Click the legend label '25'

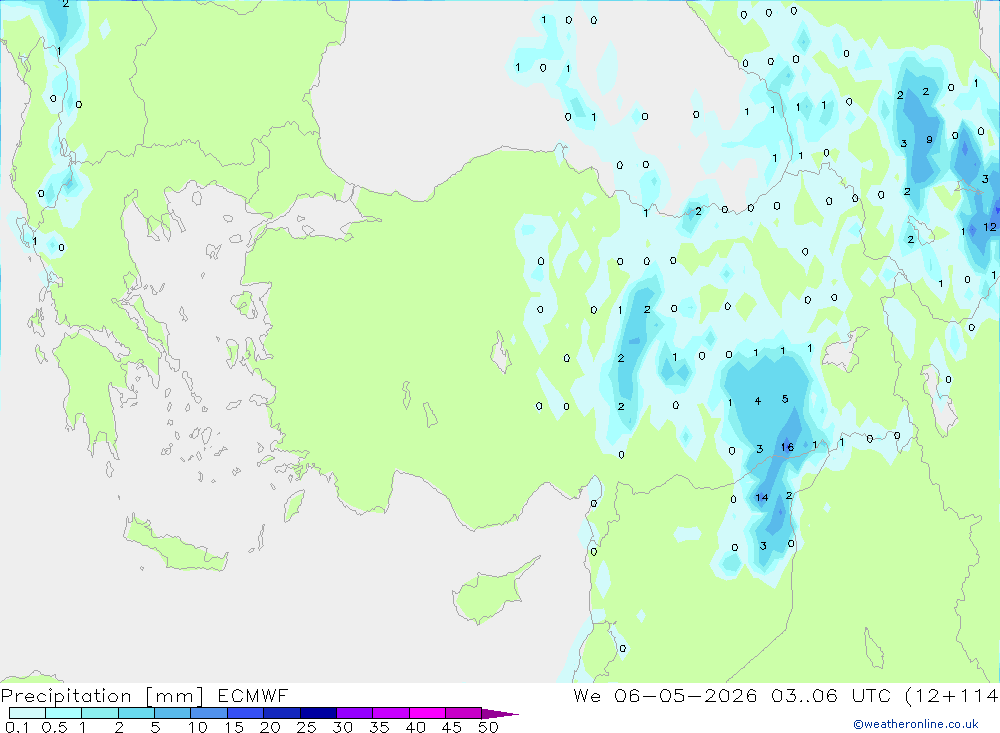tap(307, 727)
